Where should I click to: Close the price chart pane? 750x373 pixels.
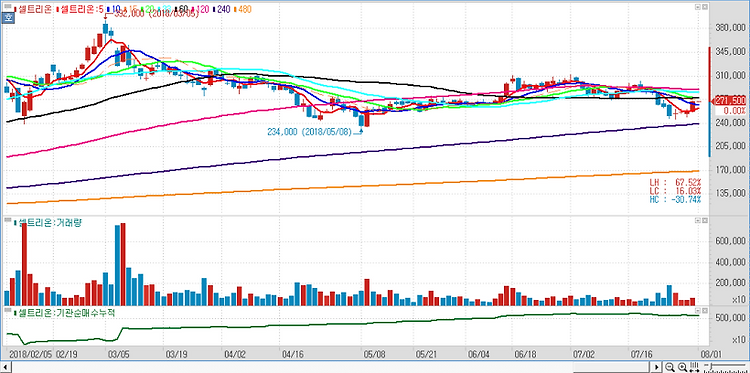(704, 8)
